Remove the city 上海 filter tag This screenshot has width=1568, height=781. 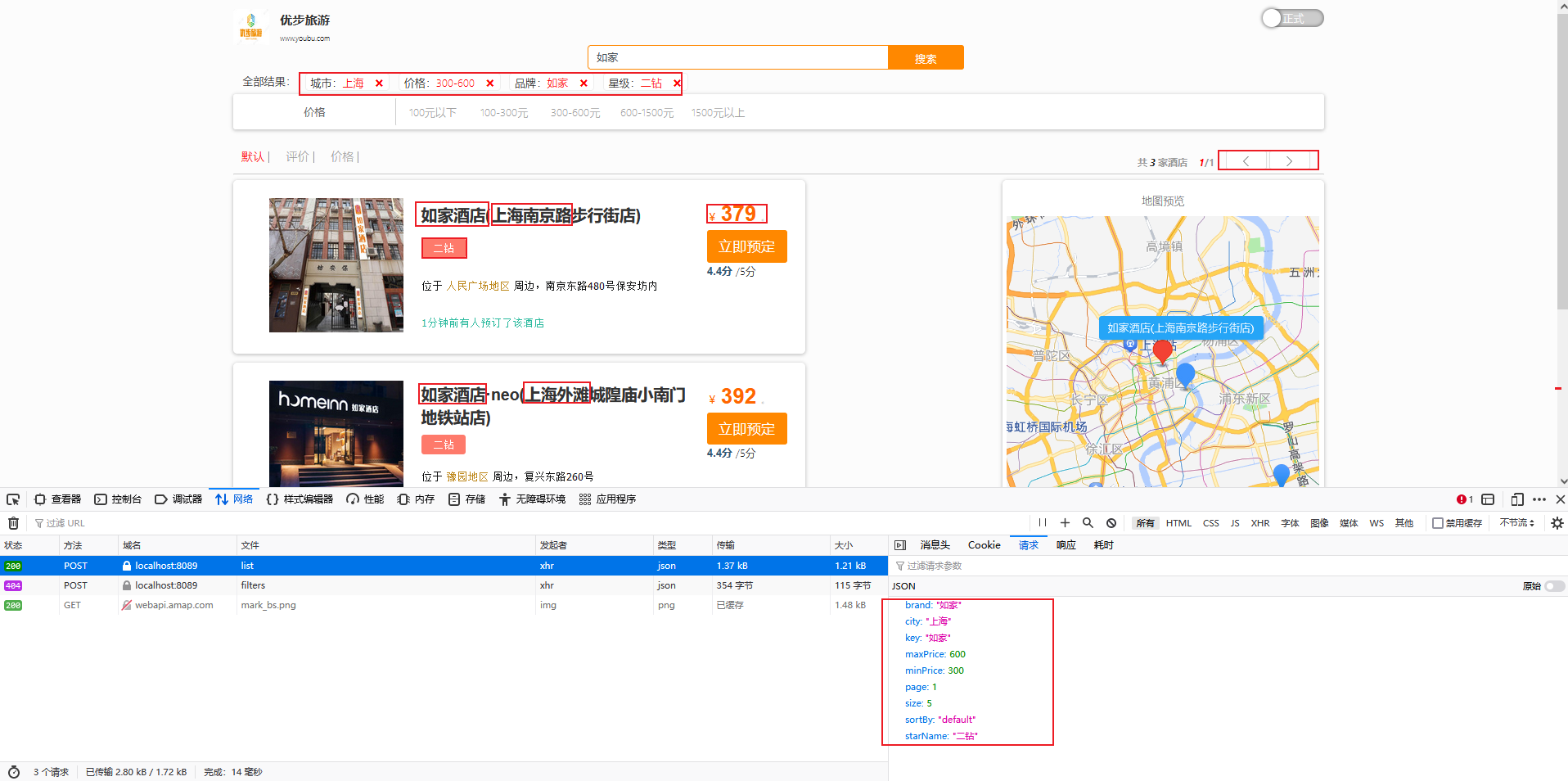click(x=379, y=84)
